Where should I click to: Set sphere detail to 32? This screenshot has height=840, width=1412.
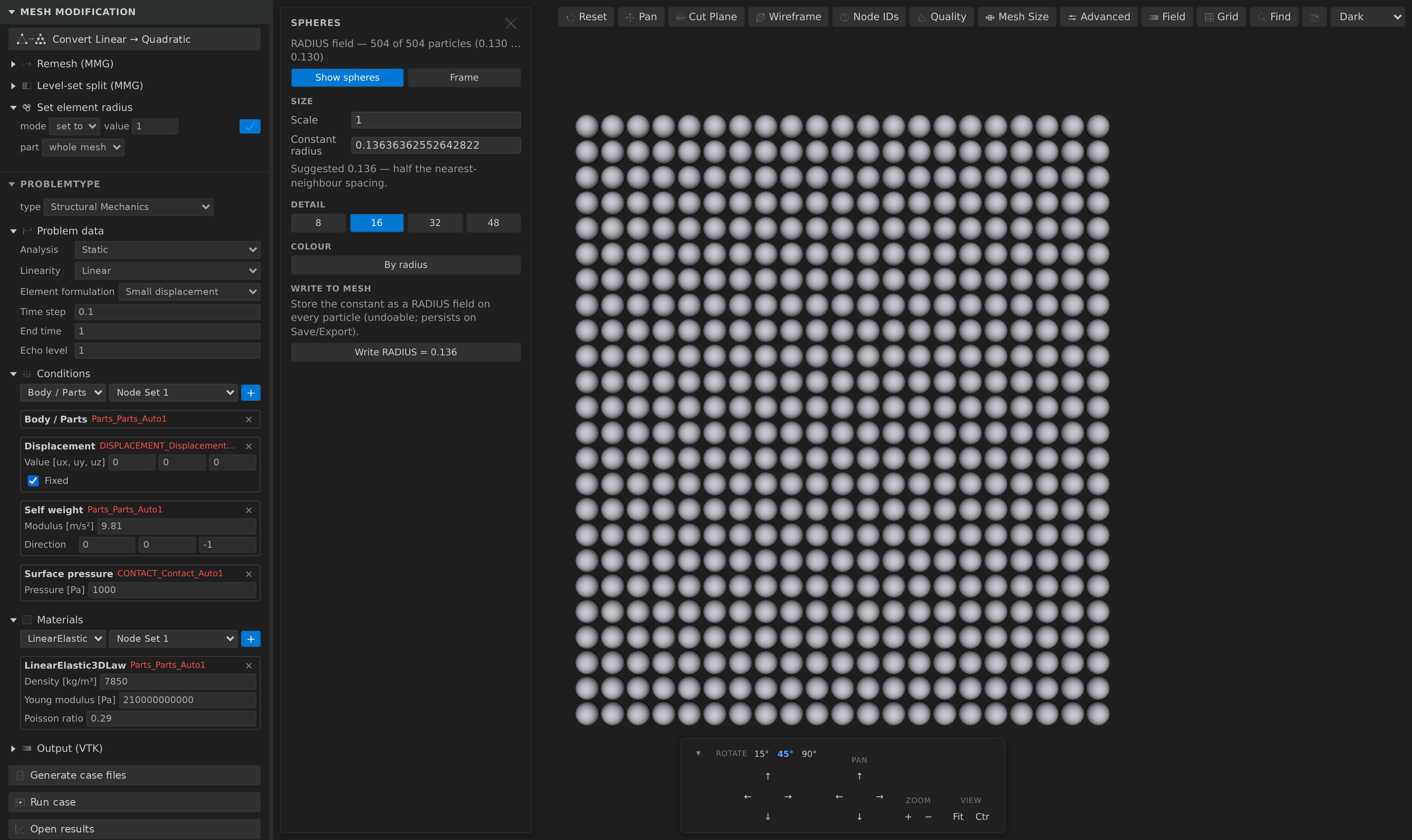coord(435,223)
